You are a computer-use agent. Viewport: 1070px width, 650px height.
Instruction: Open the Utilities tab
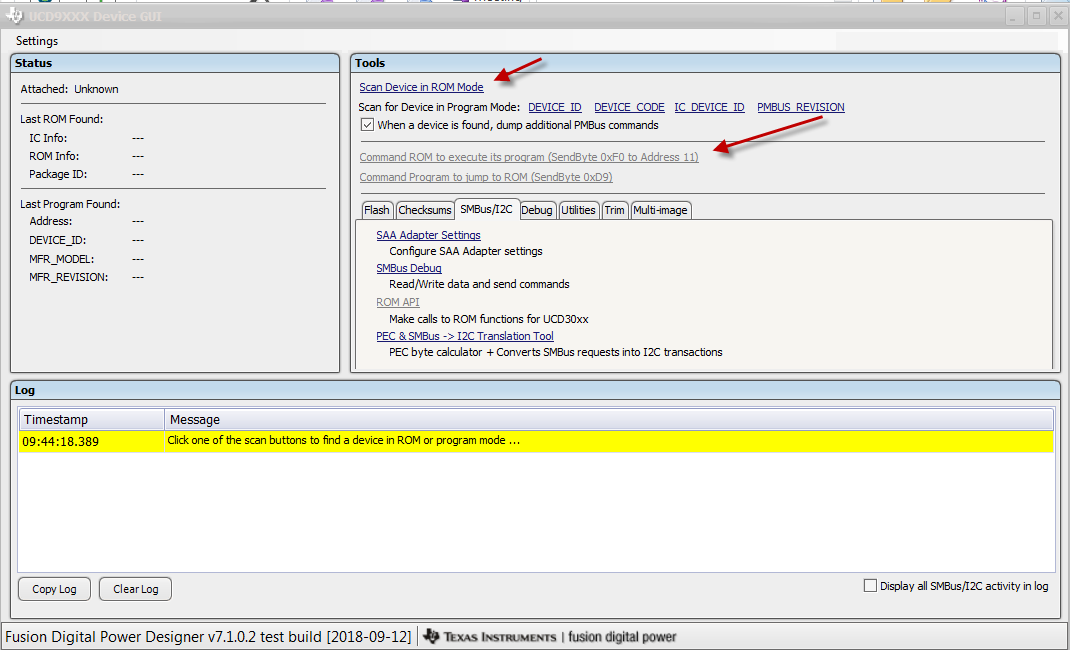tap(578, 210)
